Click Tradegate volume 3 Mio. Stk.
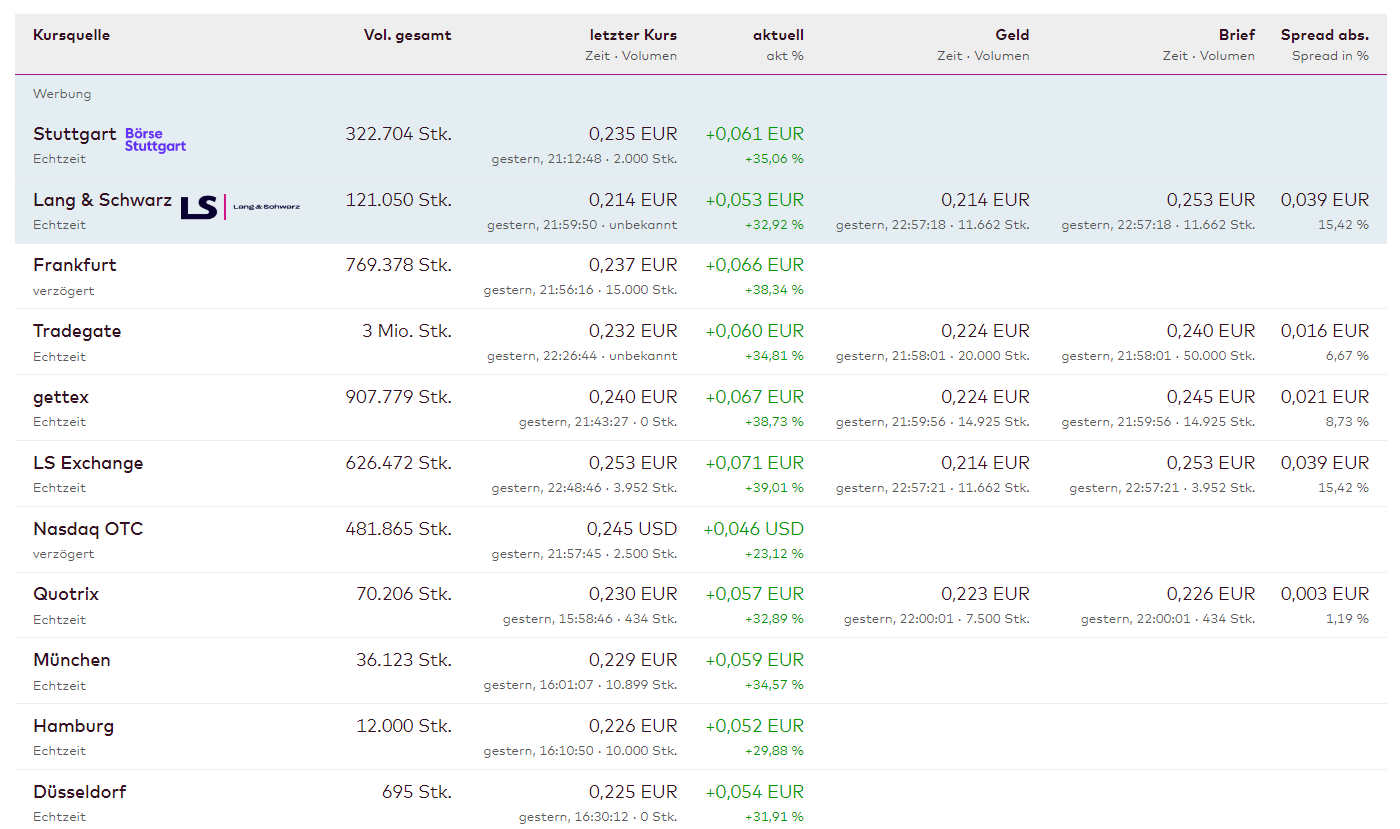 (x=407, y=331)
